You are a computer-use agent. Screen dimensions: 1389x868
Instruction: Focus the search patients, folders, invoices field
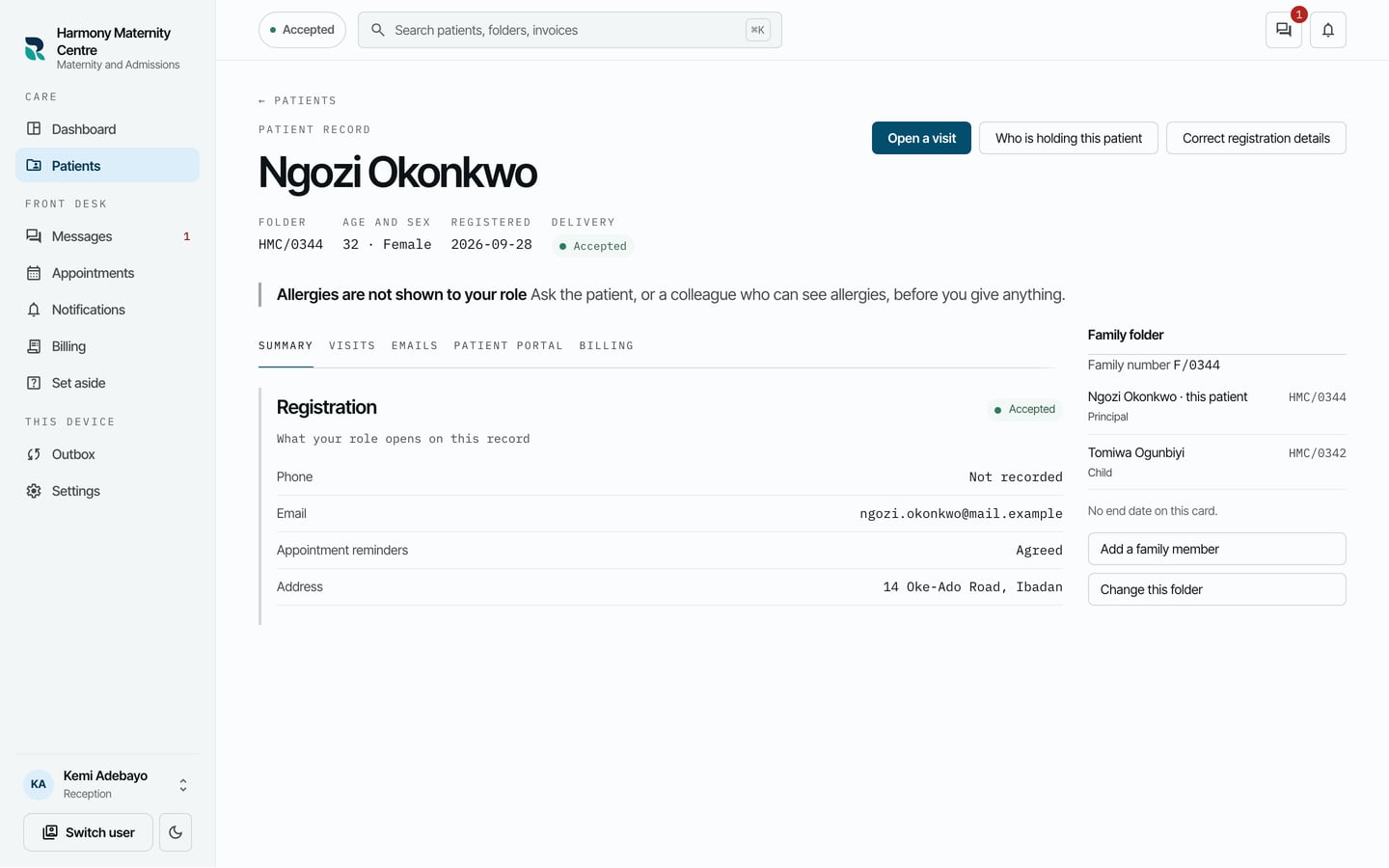[569, 30]
